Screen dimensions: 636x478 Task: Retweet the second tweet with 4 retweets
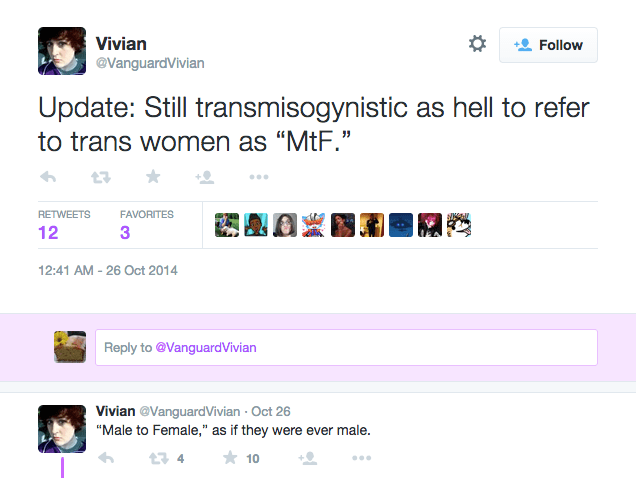click(158, 458)
